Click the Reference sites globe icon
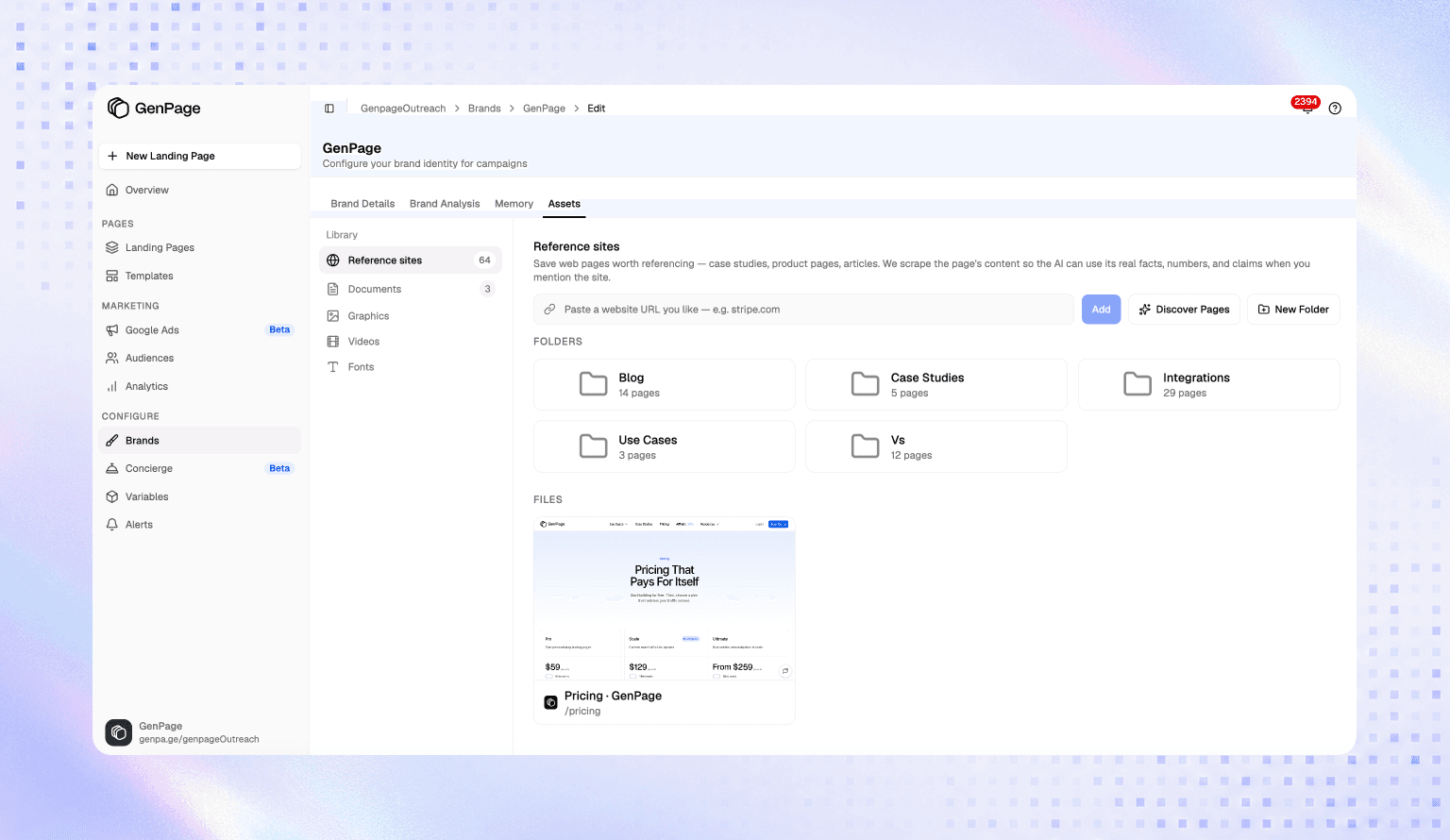 [333, 260]
